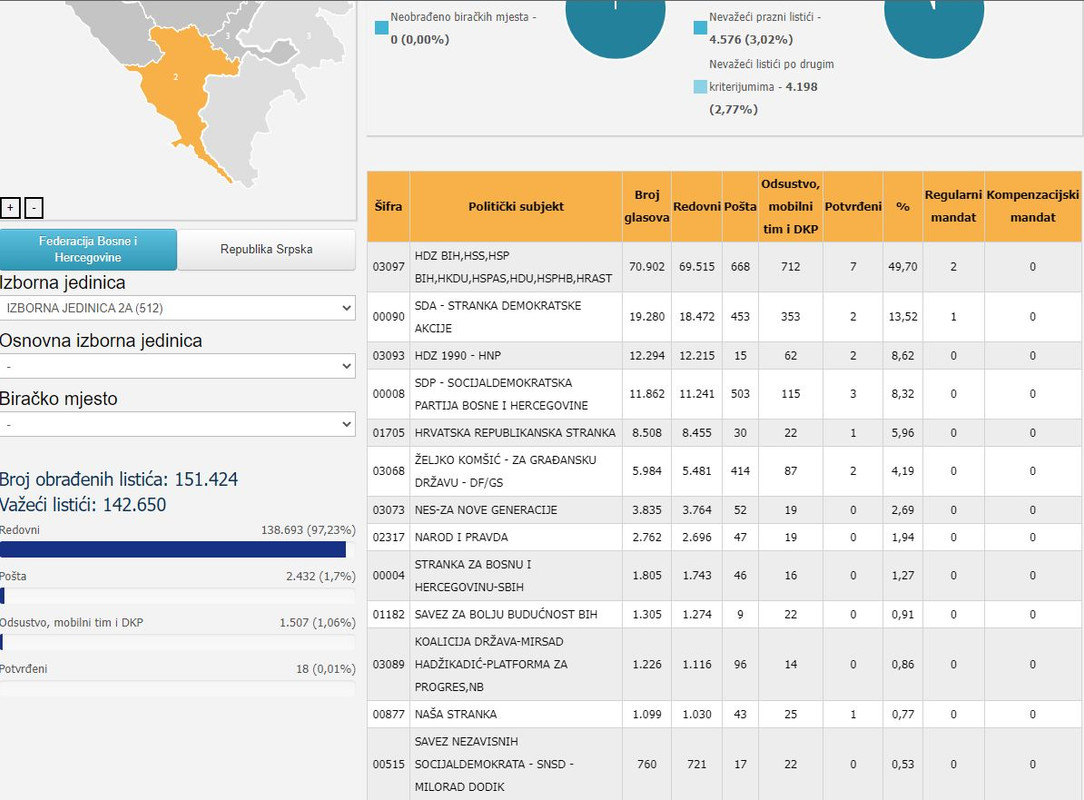The height and width of the screenshot is (800, 1084).
Task: Click the 18 (0,01%) Potvrđeni value
Action: click(326, 669)
